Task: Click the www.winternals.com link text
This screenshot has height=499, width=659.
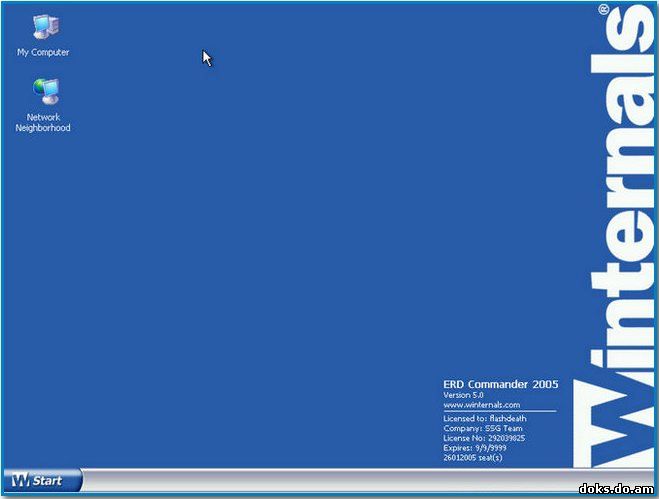Action: [482, 405]
